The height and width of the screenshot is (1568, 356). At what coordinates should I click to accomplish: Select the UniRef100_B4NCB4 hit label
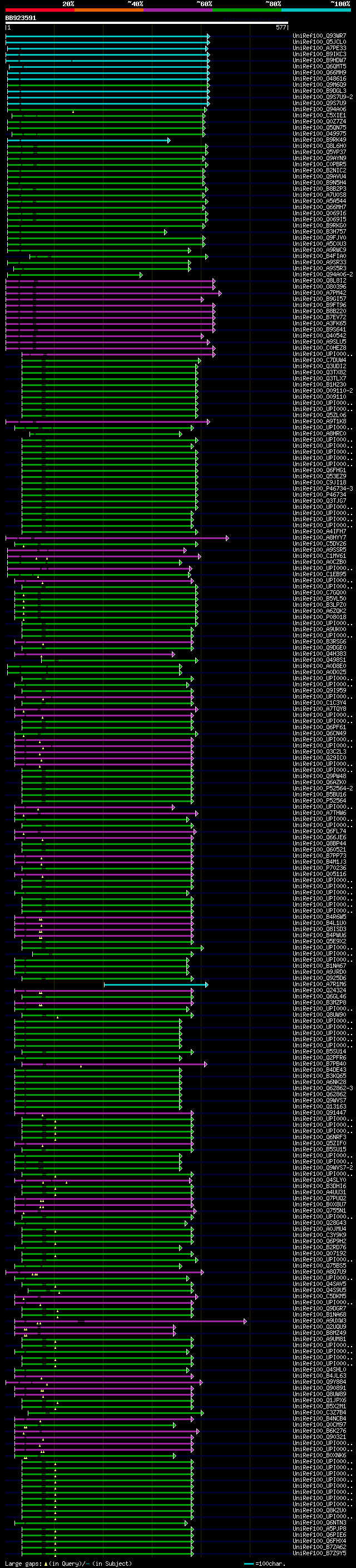tap(319, 1418)
